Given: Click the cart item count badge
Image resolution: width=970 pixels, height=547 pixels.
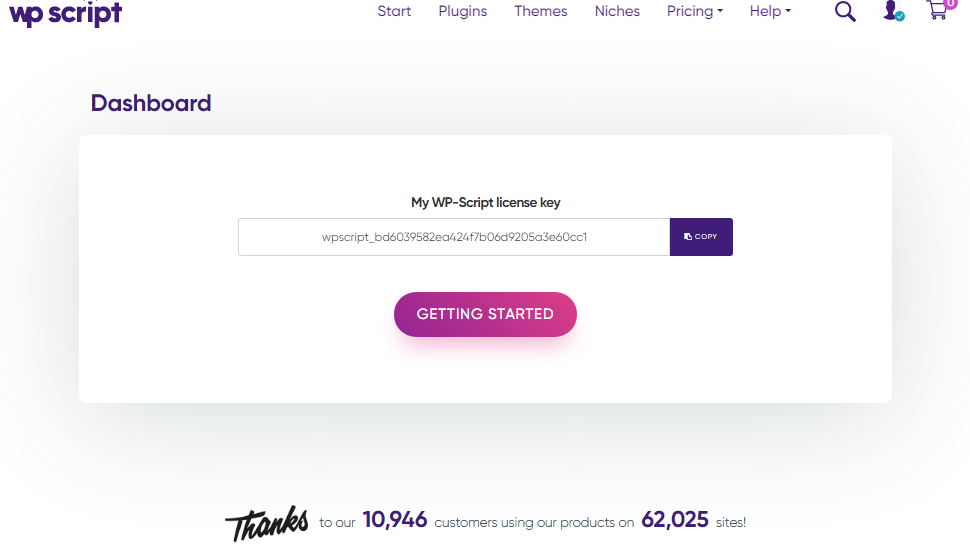Looking at the screenshot, I should 949,4.
